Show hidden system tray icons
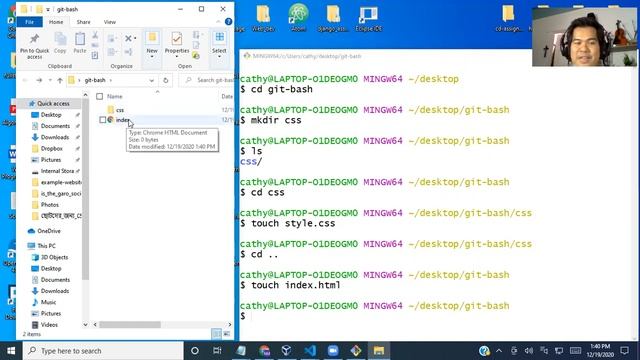Viewport: 640px width, 360px height. pos(499,351)
